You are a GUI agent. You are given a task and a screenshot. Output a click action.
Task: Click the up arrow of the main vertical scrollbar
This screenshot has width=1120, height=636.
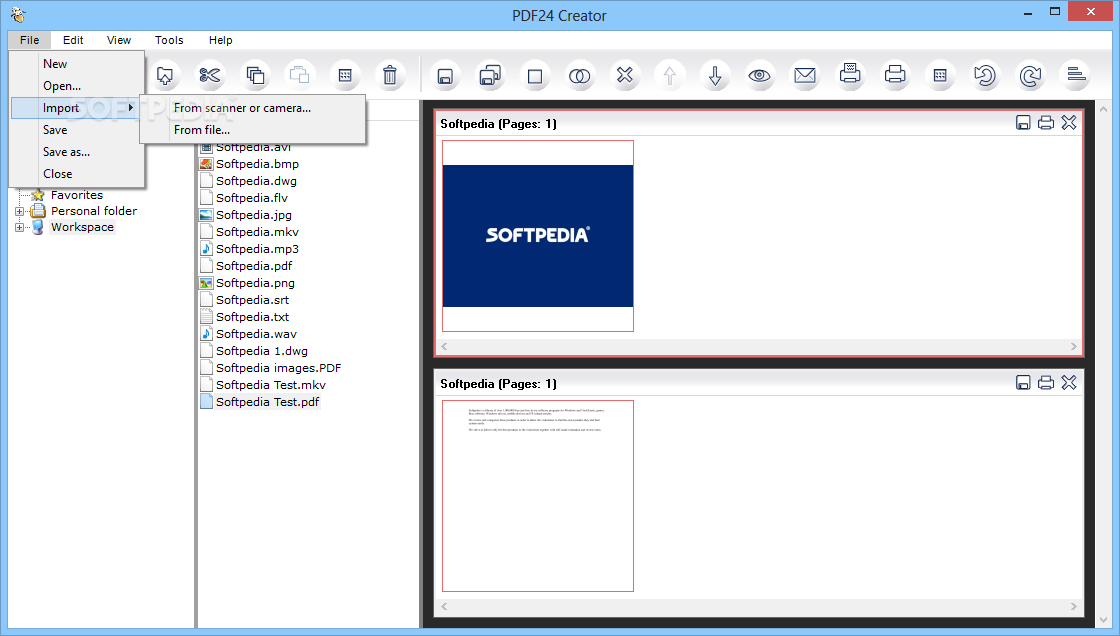tap(1104, 110)
